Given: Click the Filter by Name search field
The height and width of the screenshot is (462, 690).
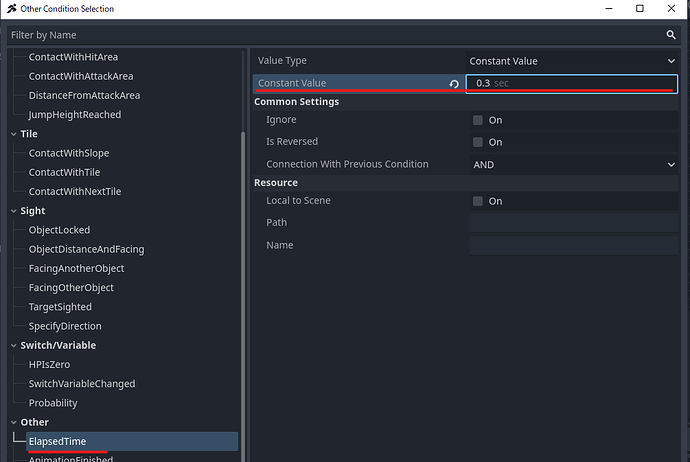Looking at the screenshot, I should coord(330,34).
